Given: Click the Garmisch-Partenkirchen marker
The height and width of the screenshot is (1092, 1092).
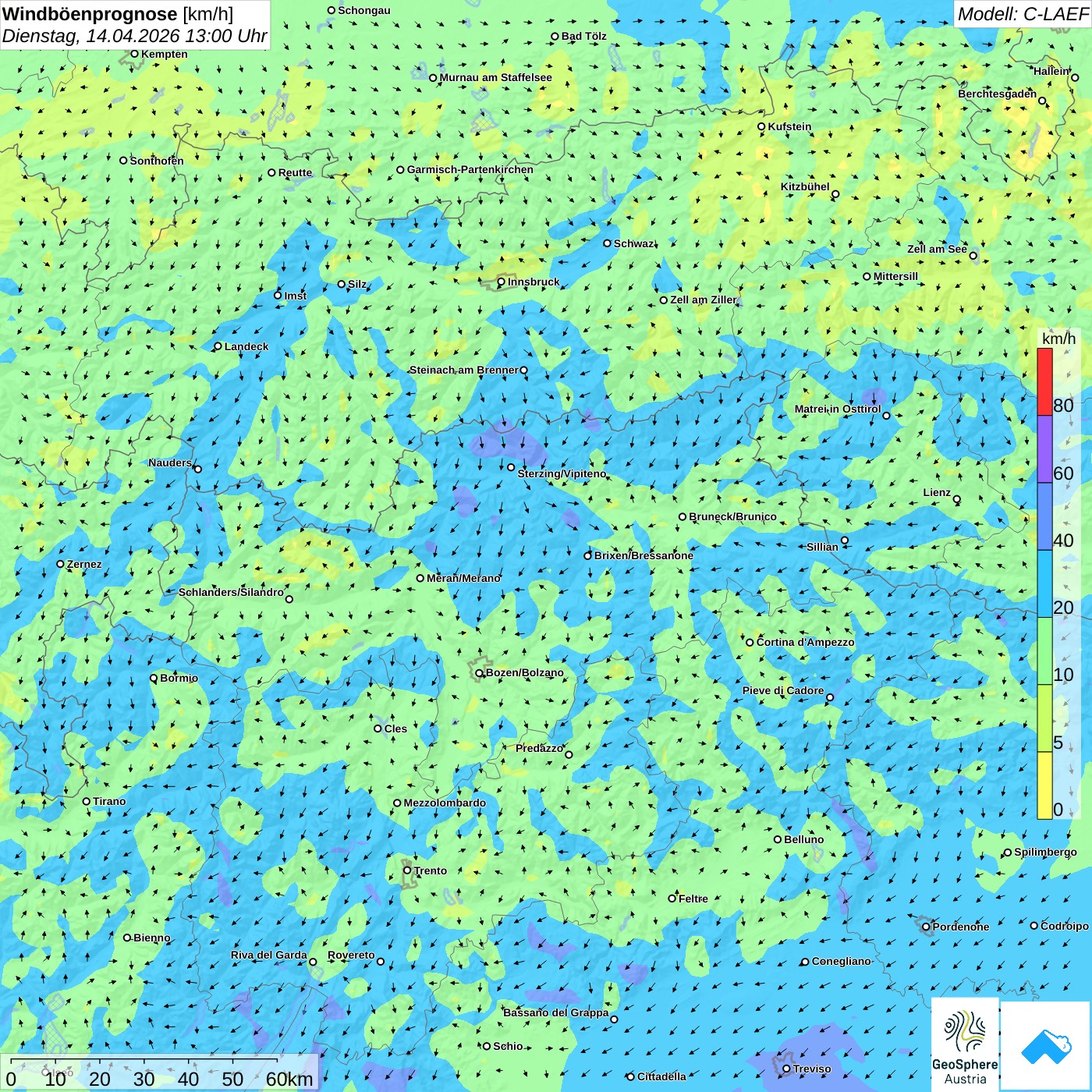Looking at the screenshot, I should click(x=400, y=169).
